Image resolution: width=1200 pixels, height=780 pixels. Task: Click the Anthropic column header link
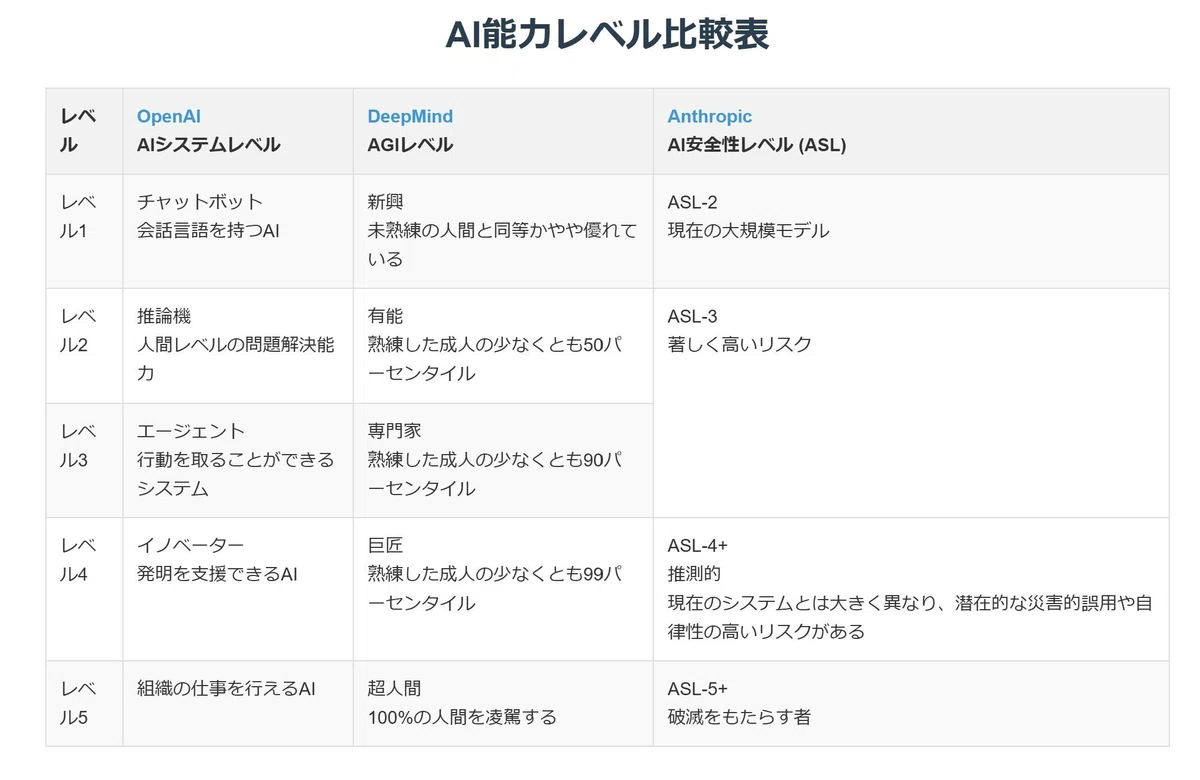point(710,116)
